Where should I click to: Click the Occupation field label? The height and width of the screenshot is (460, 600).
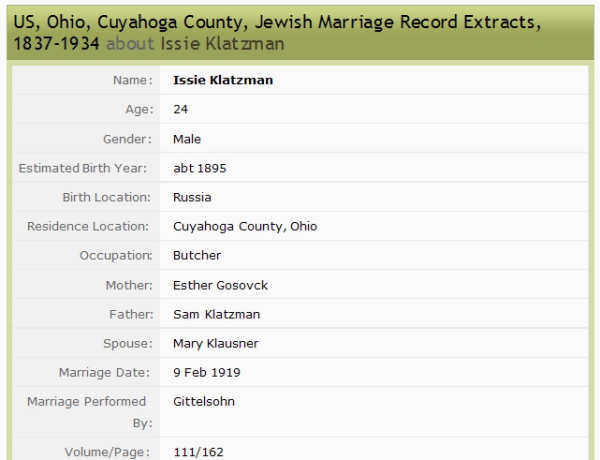tap(116, 255)
